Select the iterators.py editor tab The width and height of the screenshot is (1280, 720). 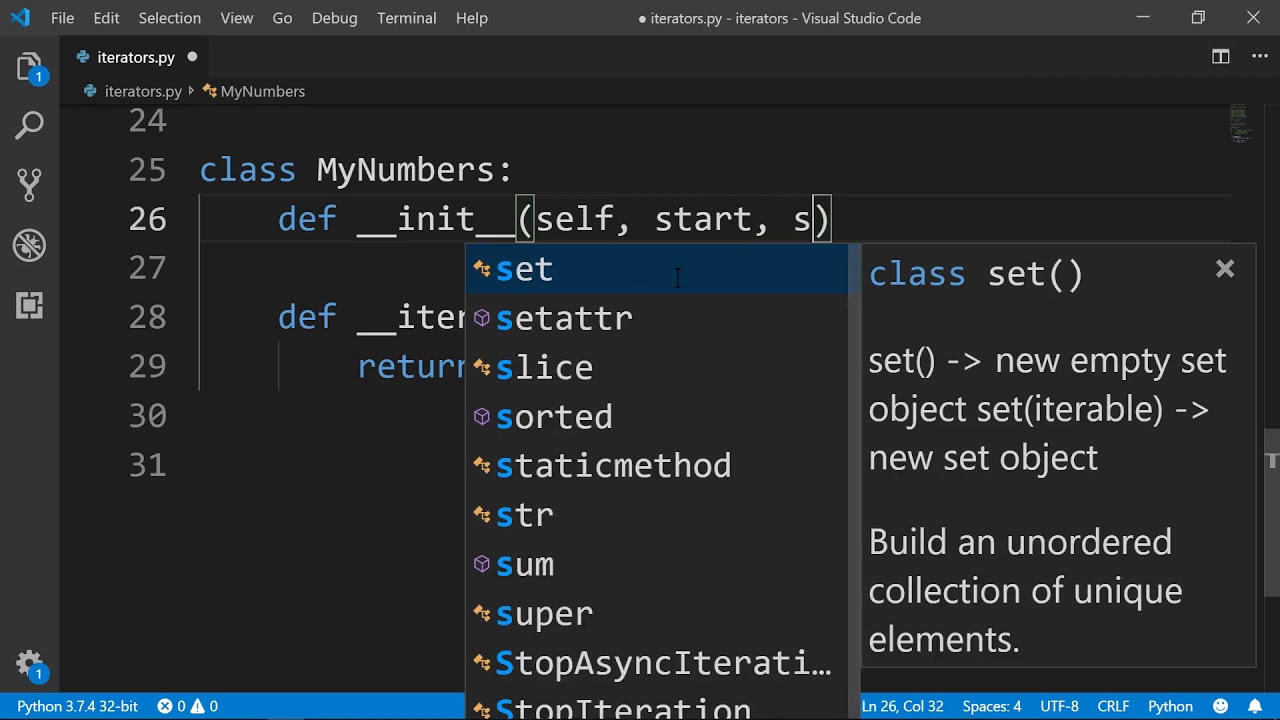click(x=136, y=57)
